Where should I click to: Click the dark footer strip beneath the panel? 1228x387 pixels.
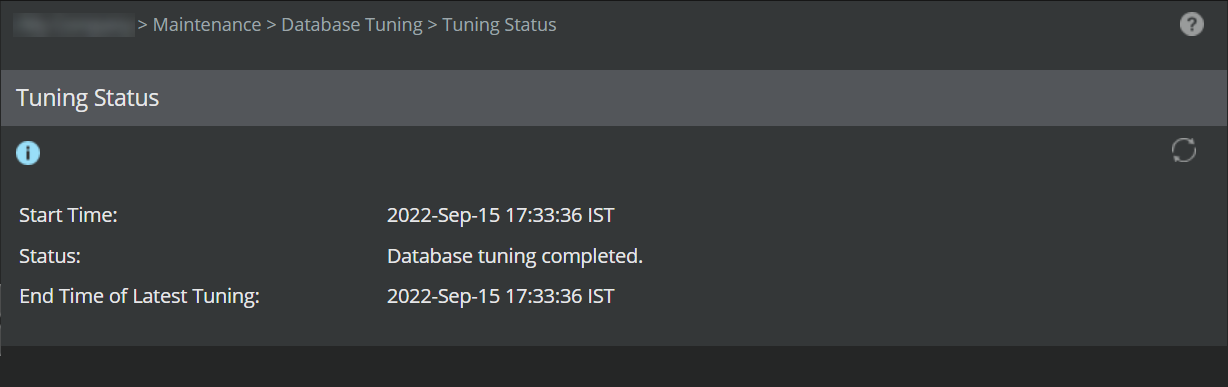point(614,367)
